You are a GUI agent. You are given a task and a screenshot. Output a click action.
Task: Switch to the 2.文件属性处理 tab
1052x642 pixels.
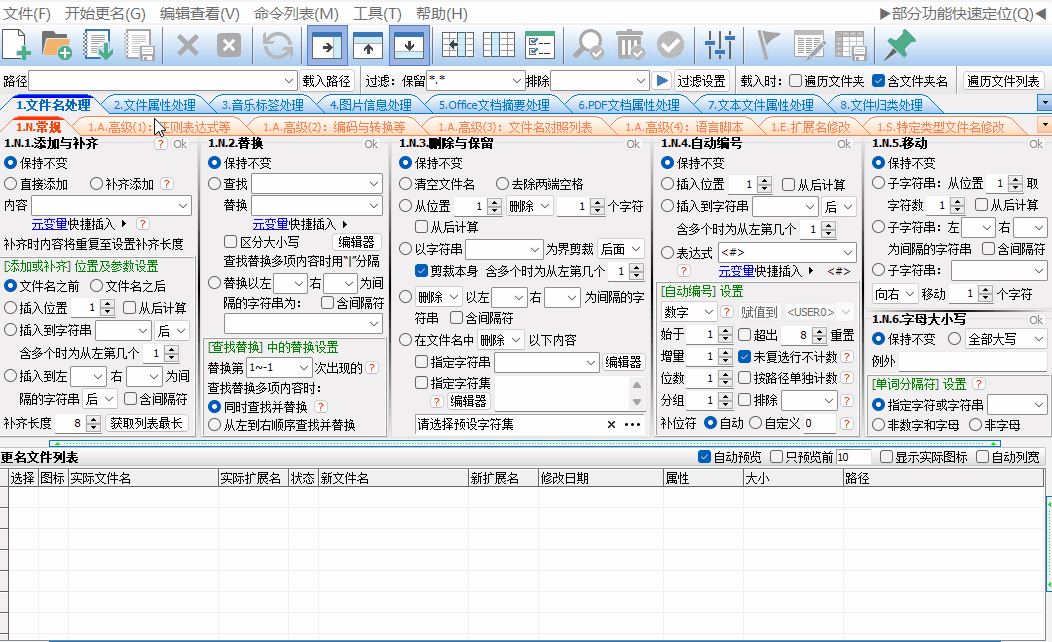click(x=154, y=105)
